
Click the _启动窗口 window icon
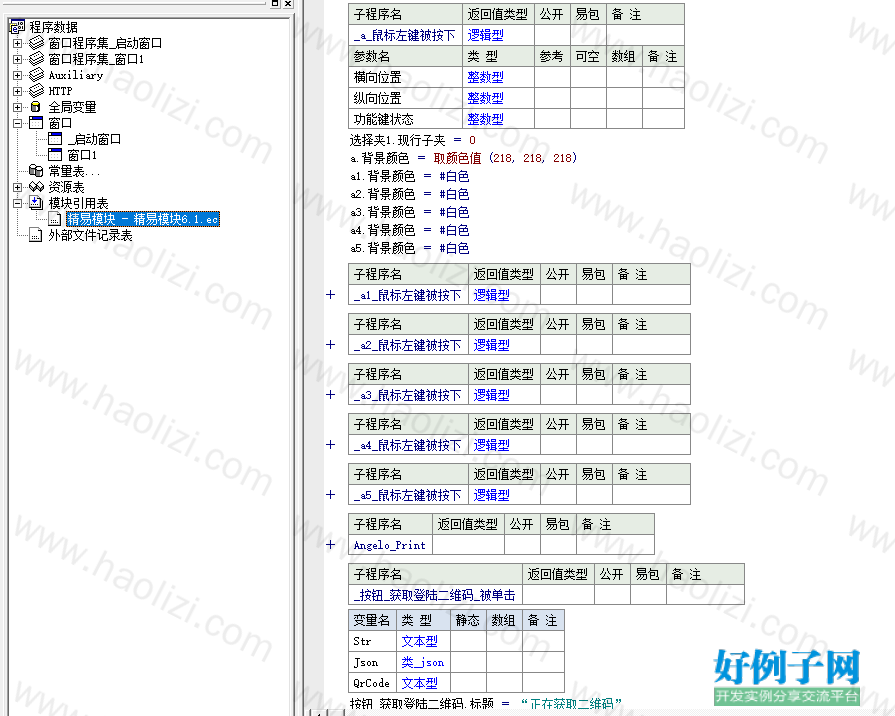point(55,139)
